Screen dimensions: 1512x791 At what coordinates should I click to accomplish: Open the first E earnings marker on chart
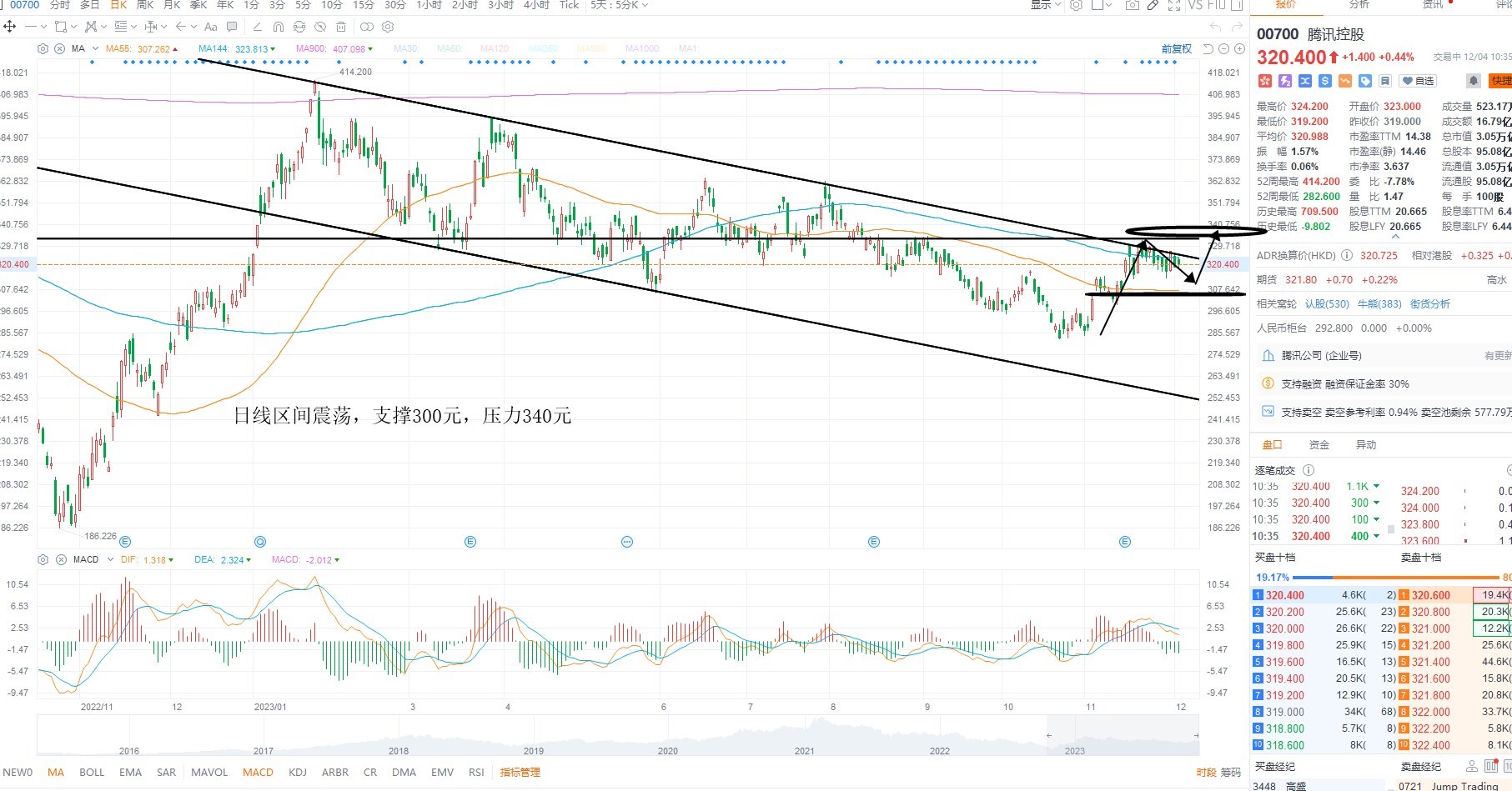coord(125,542)
